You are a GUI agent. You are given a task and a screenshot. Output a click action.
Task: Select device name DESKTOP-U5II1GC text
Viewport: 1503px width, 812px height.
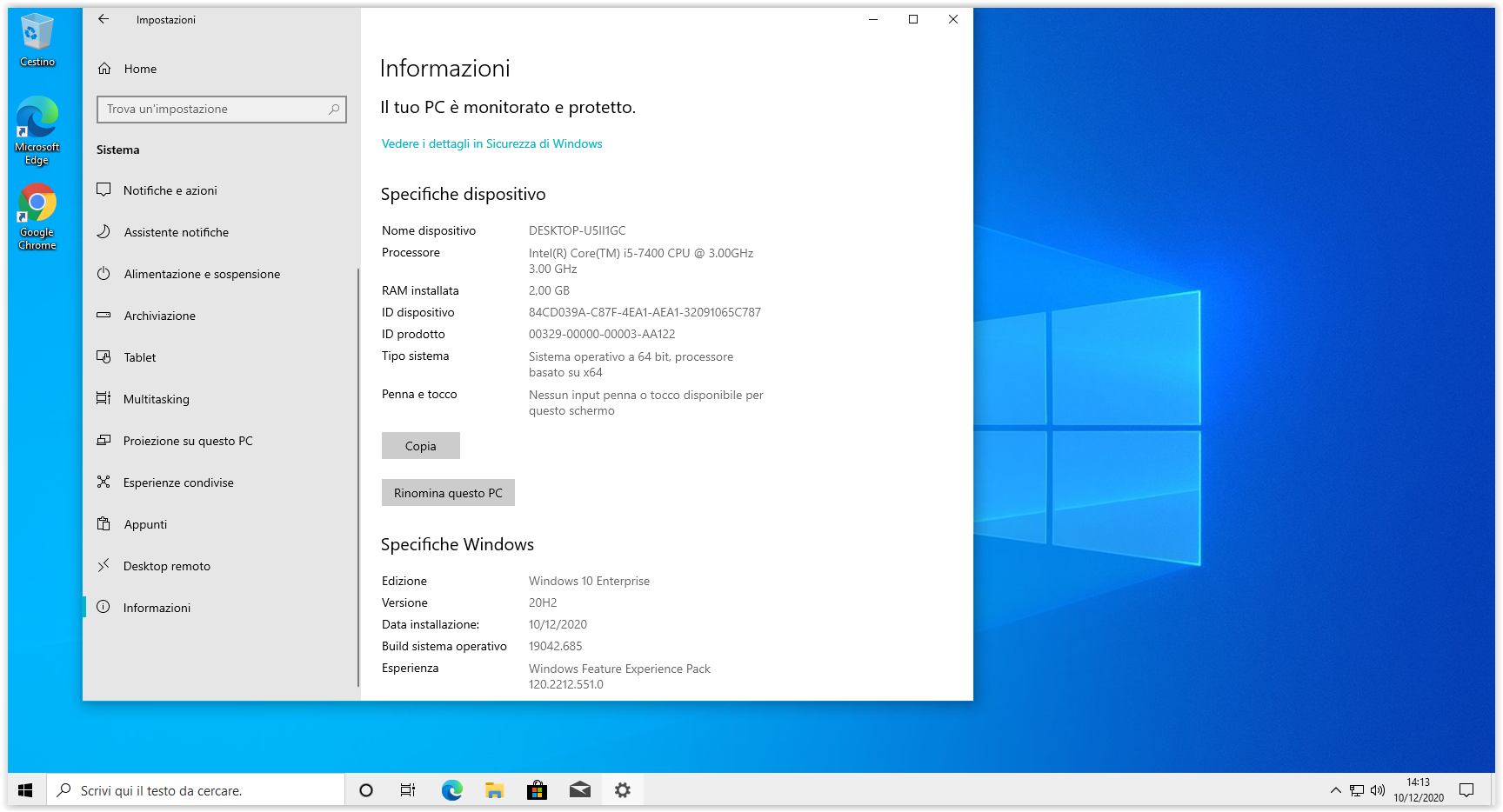click(577, 230)
